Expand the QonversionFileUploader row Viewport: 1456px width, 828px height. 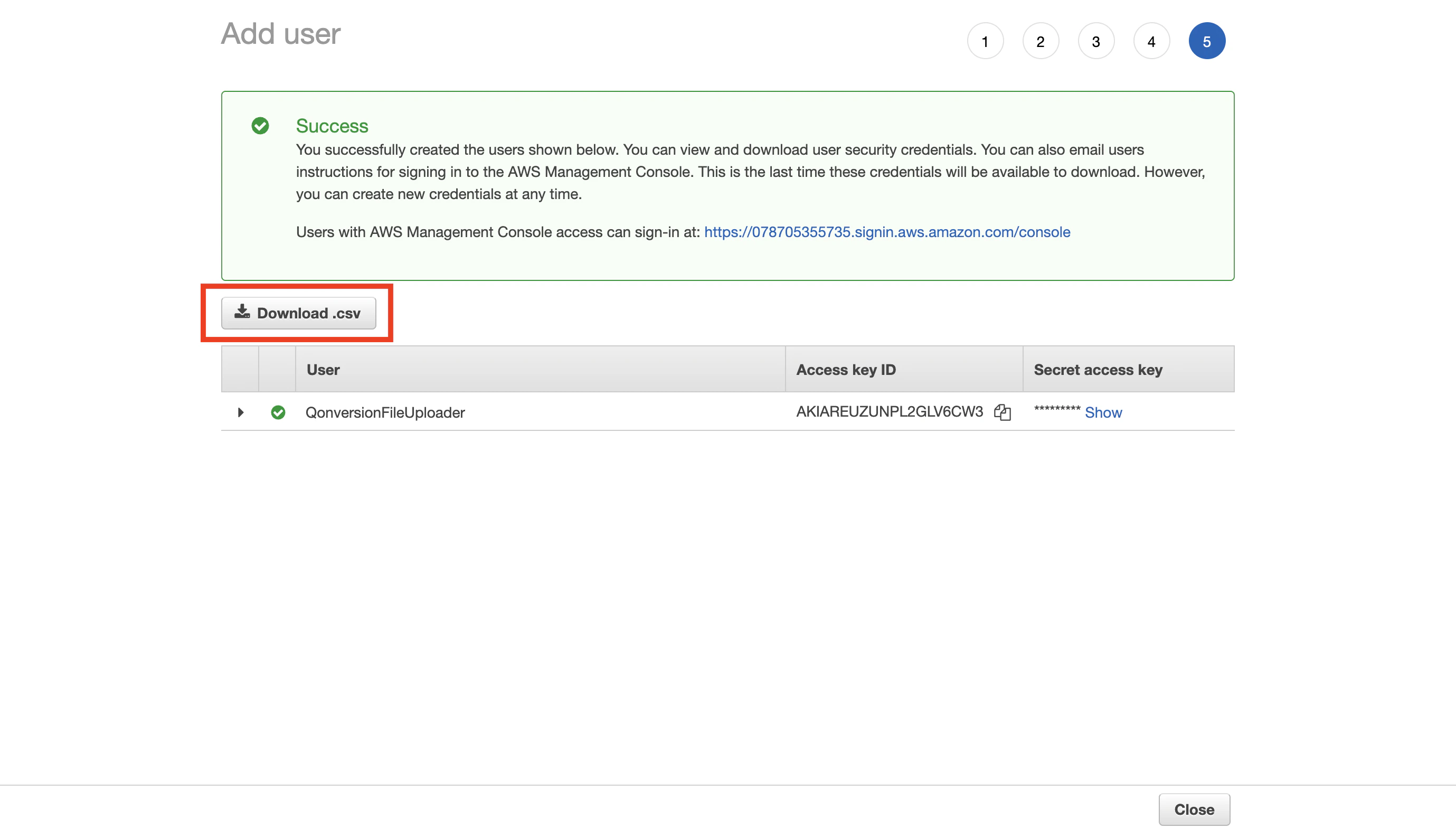pyautogui.click(x=241, y=412)
